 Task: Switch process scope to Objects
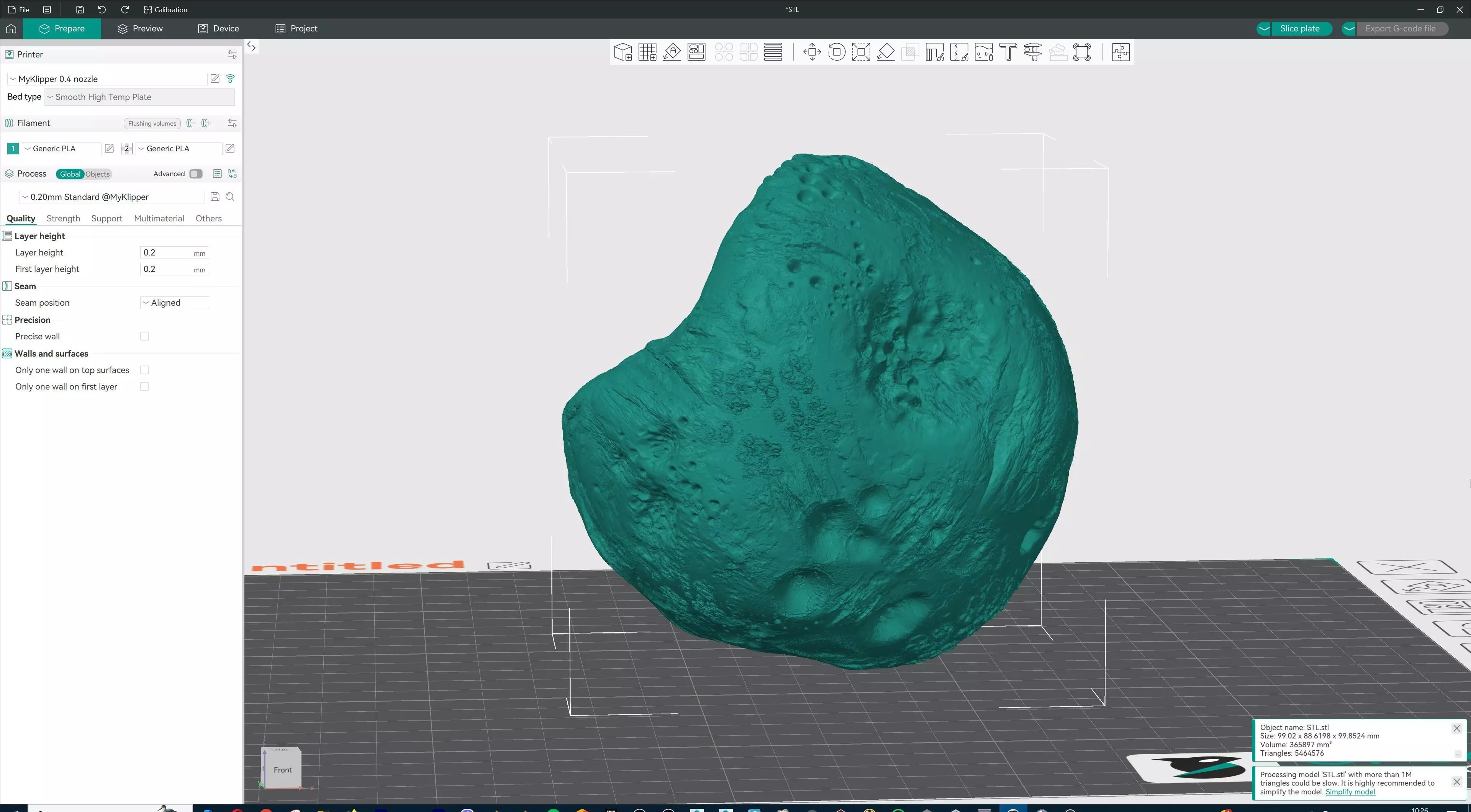pos(98,174)
